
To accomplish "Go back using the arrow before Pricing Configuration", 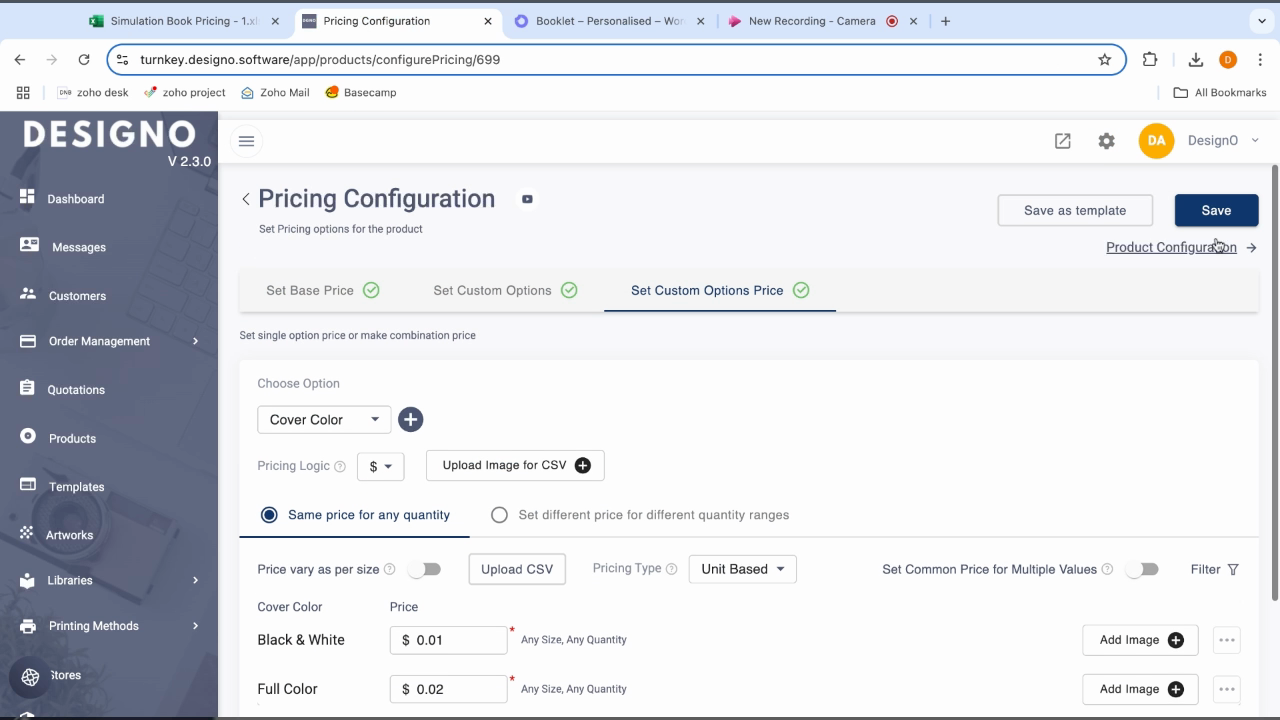I will pos(246,199).
